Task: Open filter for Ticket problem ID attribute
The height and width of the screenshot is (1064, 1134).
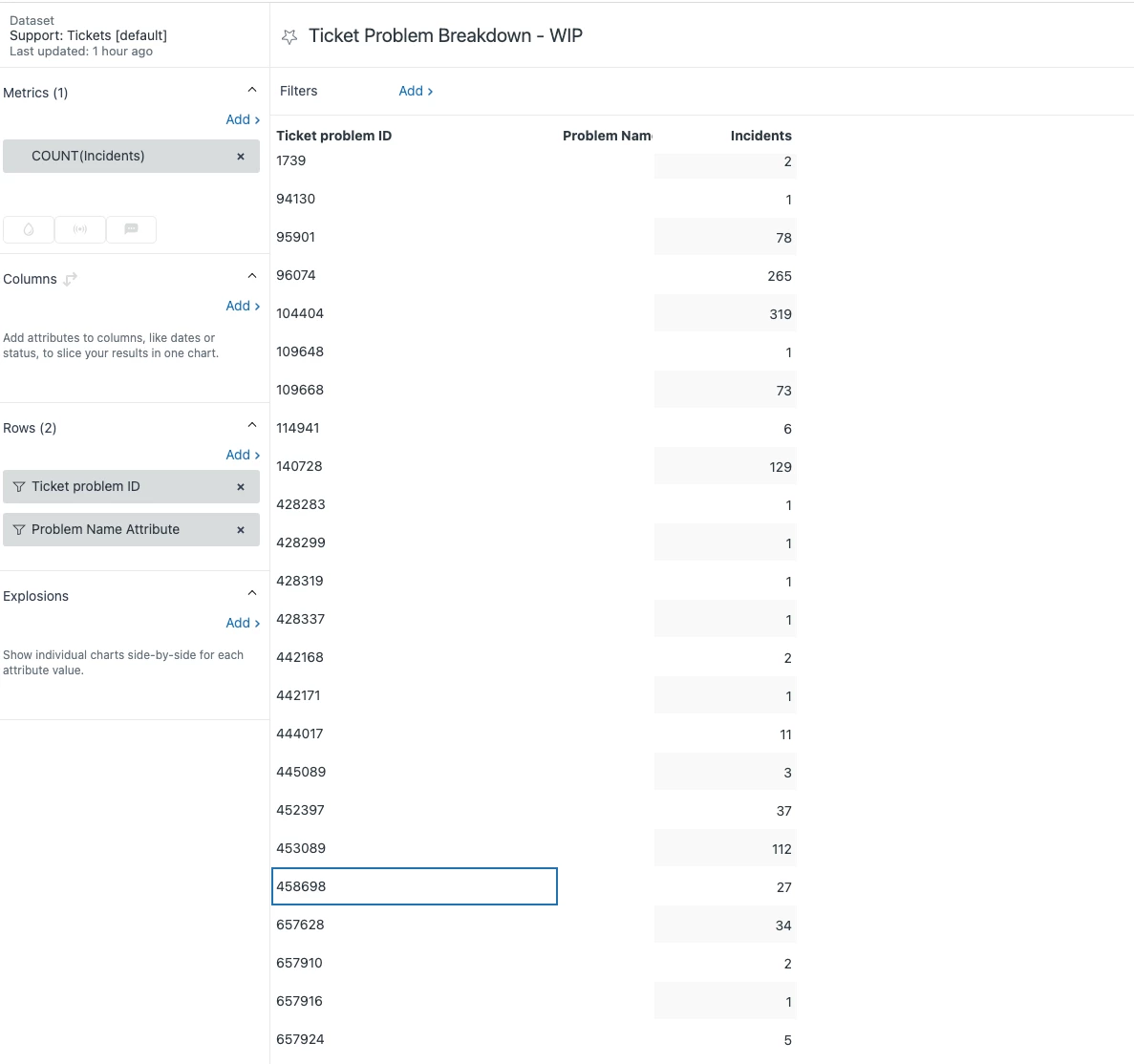Action: tap(19, 487)
